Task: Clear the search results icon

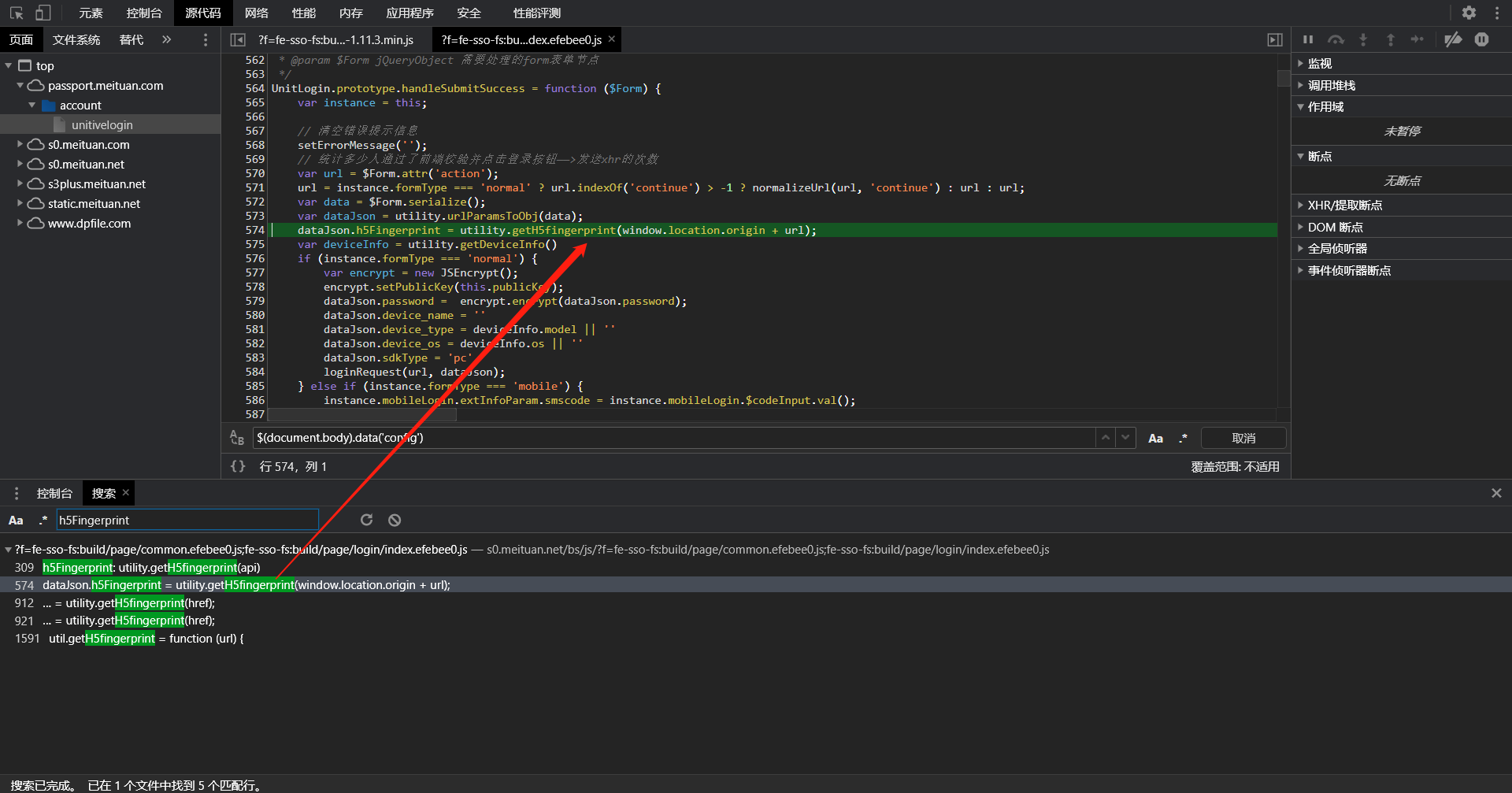Action: point(395,520)
